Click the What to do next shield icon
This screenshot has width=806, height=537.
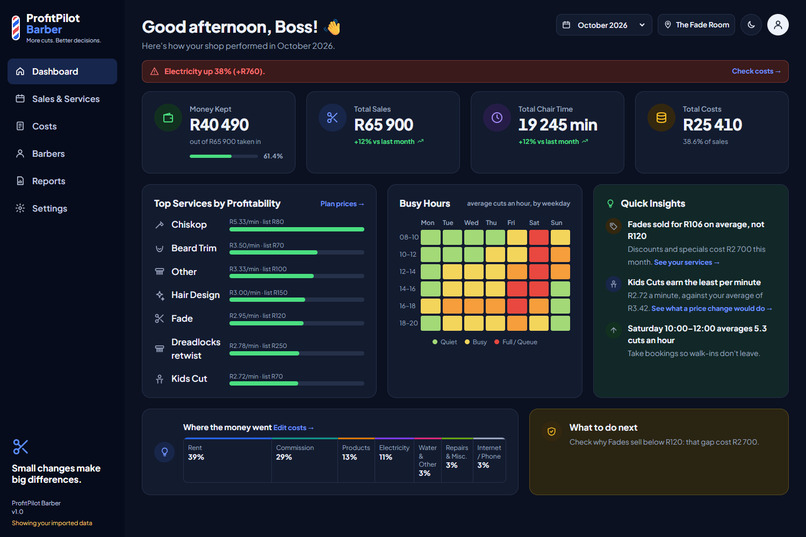[x=551, y=432]
